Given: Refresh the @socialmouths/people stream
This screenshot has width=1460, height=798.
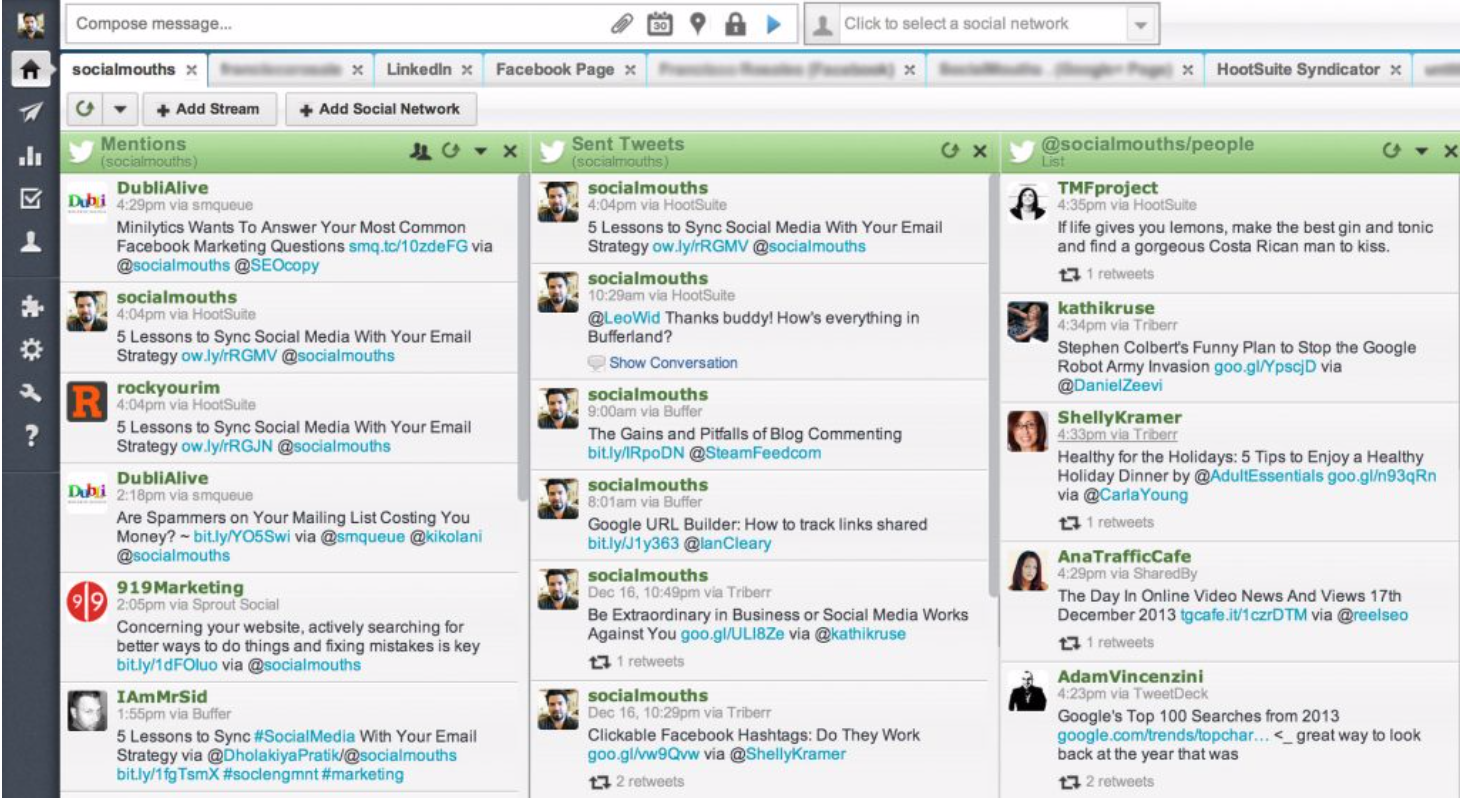Looking at the screenshot, I should pos(1391,151).
